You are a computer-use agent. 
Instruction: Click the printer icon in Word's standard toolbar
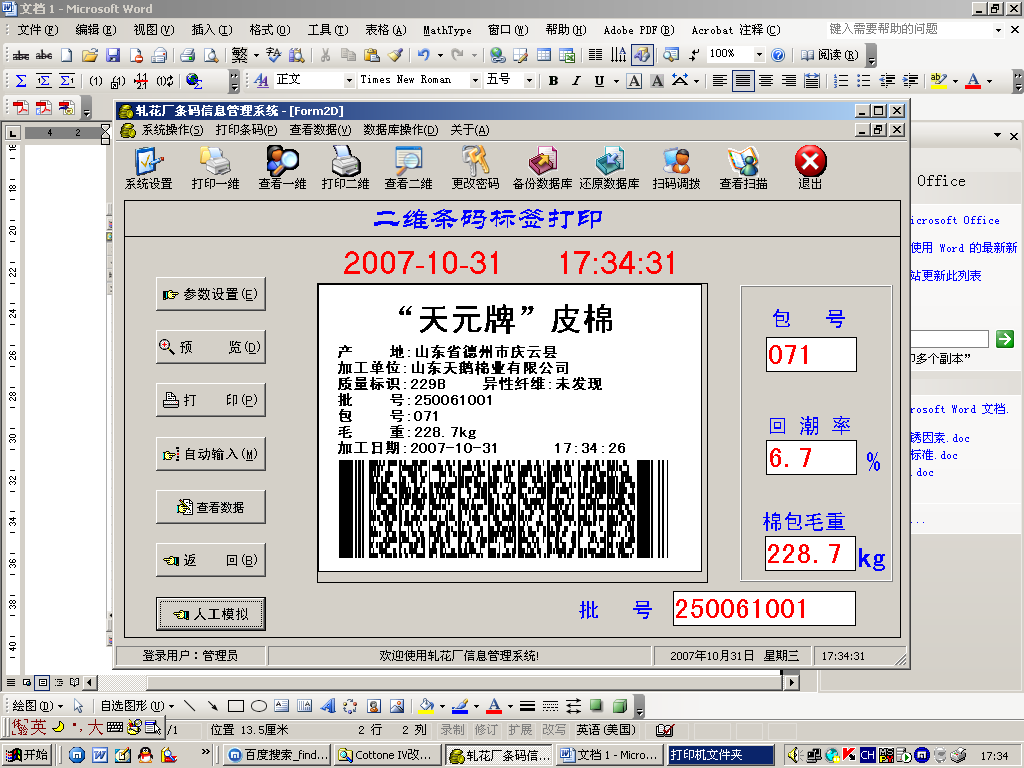pos(188,55)
